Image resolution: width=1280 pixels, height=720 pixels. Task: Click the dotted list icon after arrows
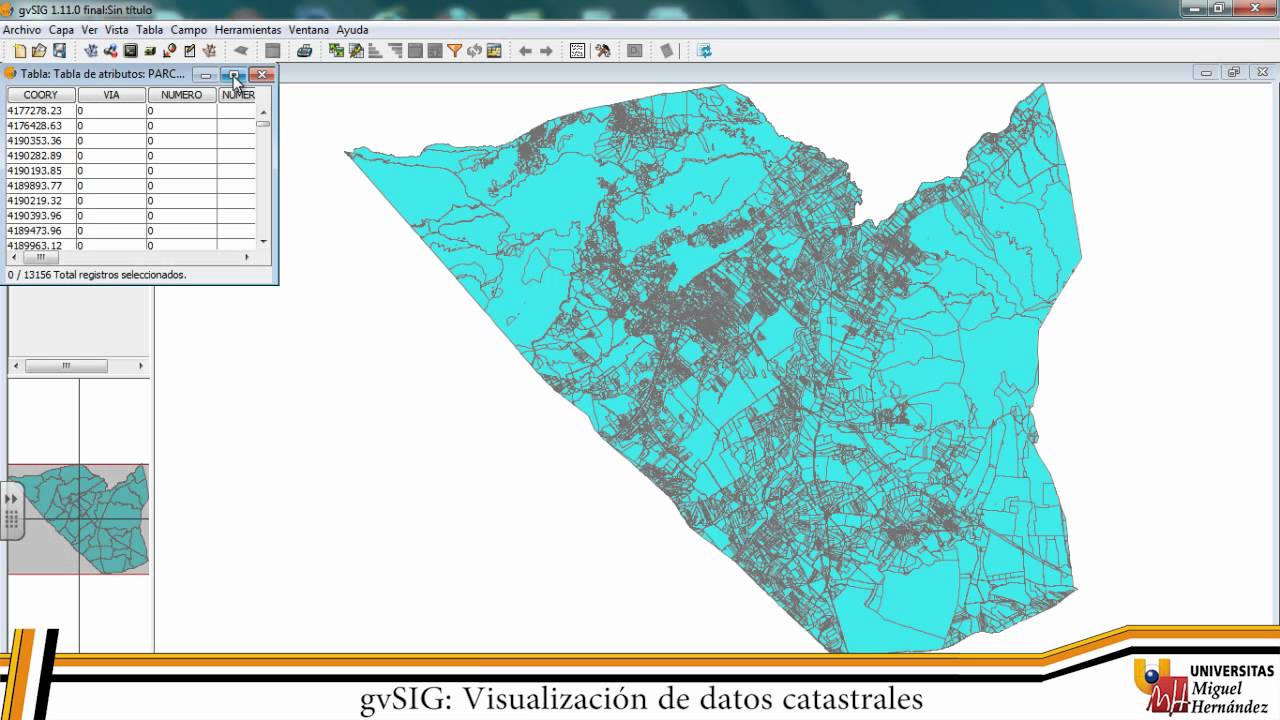577,51
